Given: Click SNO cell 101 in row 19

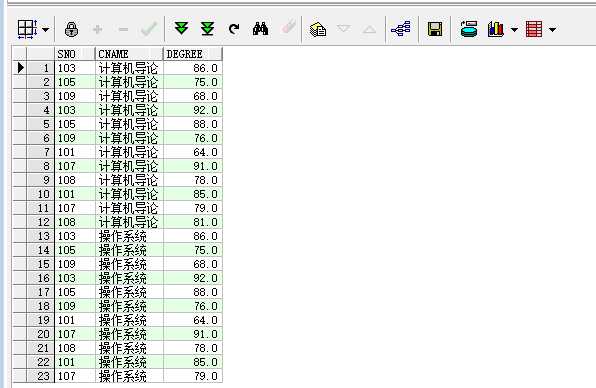Looking at the screenshot, I should coord(75,320).
